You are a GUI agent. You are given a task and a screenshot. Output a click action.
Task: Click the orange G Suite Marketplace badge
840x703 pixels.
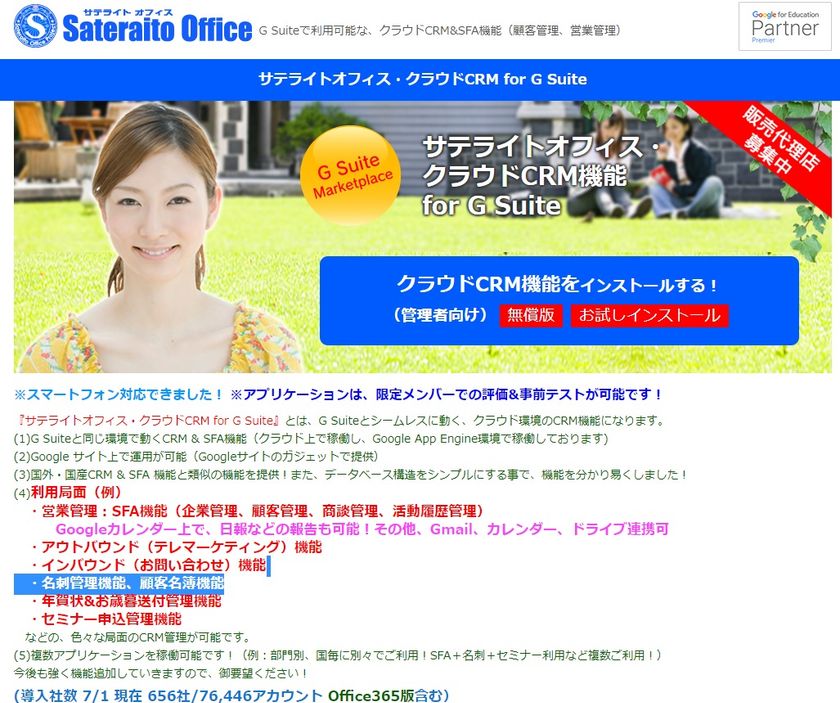(350, 175)
